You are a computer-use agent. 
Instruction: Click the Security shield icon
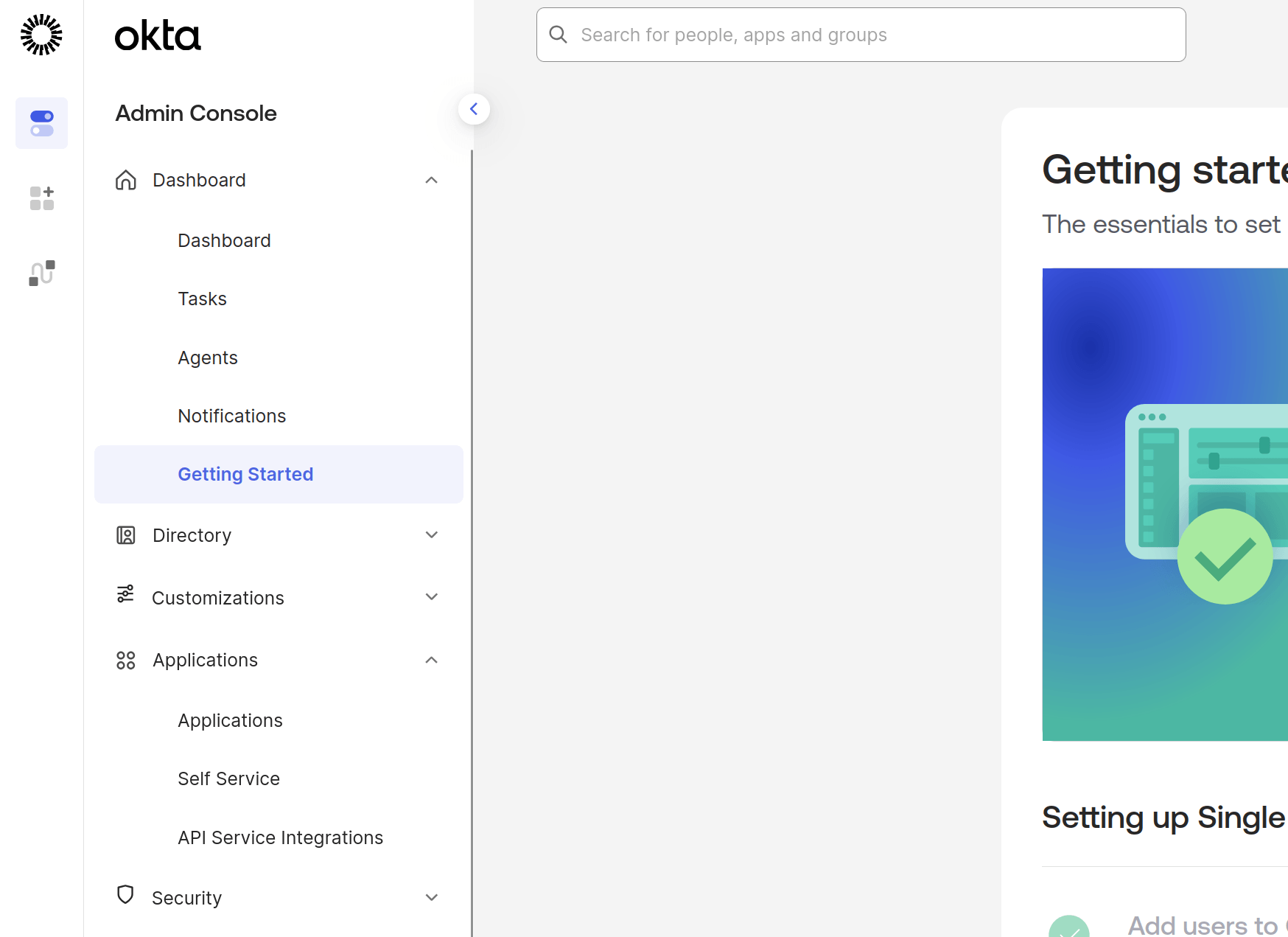point(126,894)
